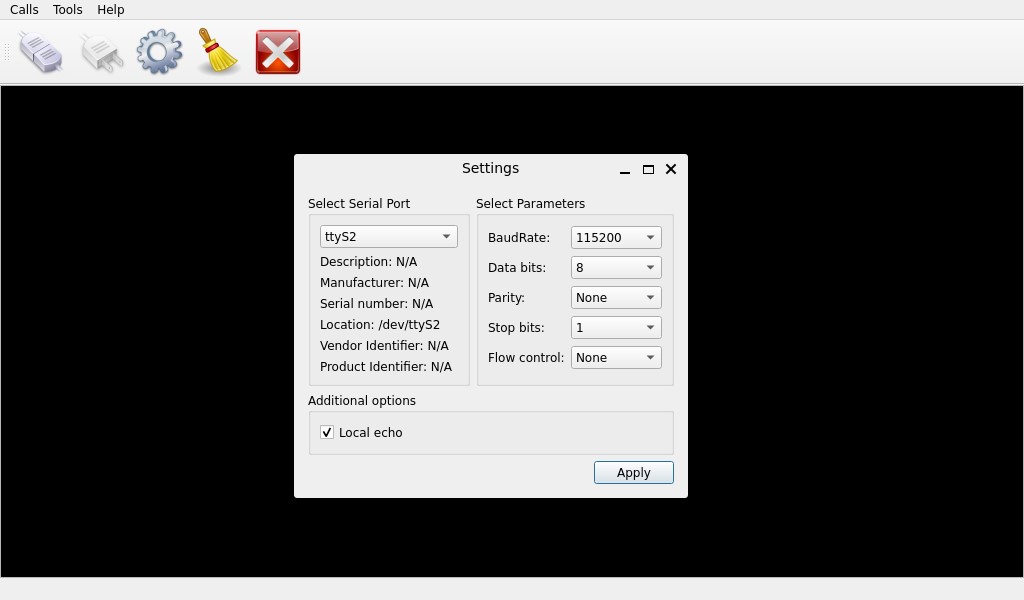Click the Disconnect unplugged icon
The width and height of the screenshot is (1024, 600).
click(101, 52)
